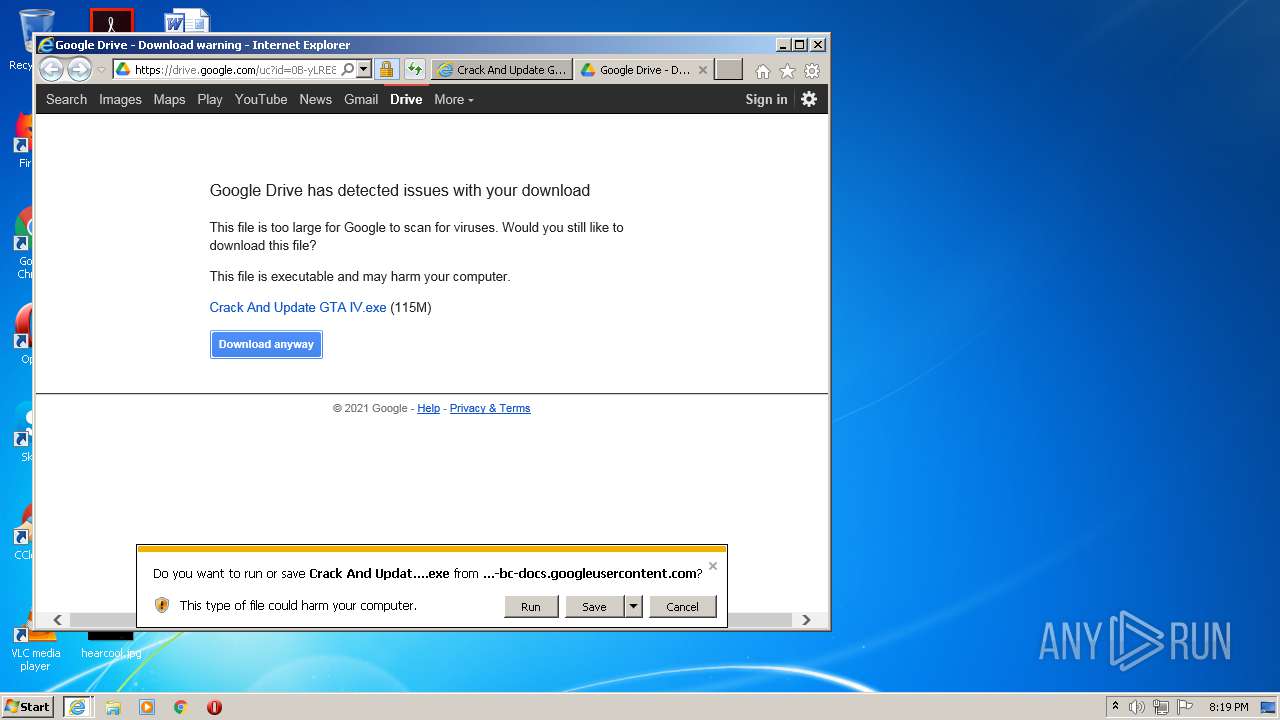Open the Favorites star
The image size is (1280, 720).
pos(787,71)
